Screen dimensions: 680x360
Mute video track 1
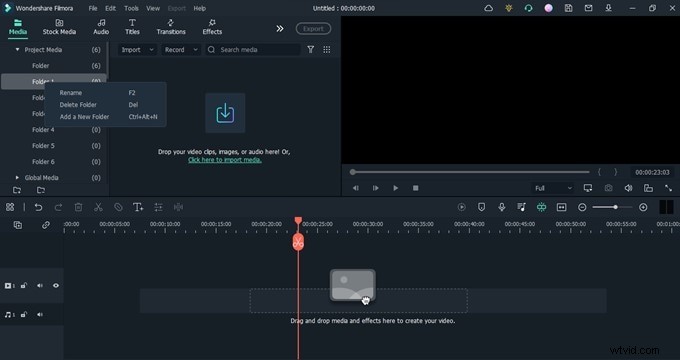pyautogui.click(x=40, y=285)
